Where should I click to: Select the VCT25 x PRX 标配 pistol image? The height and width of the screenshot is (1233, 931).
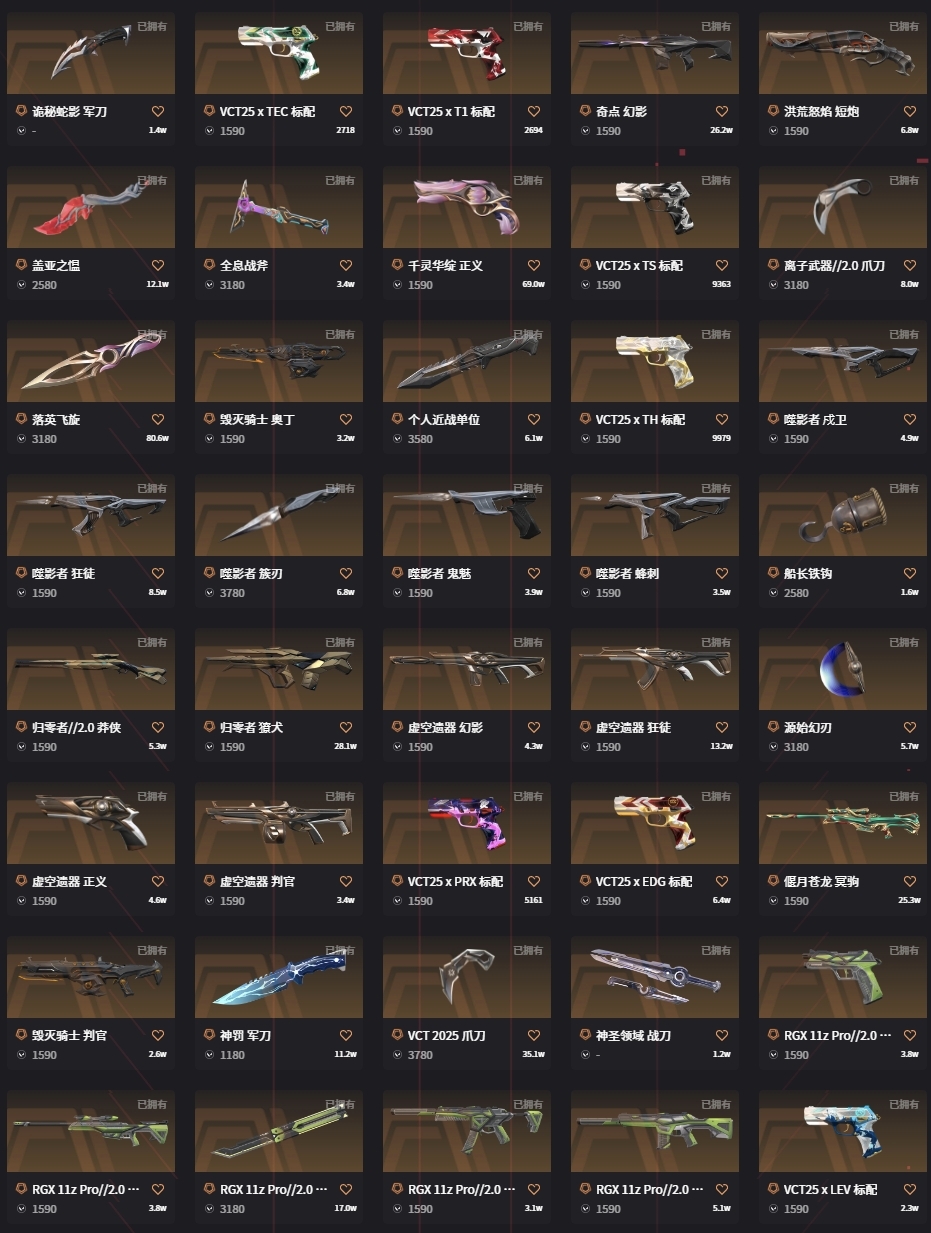tap(467, 823)
